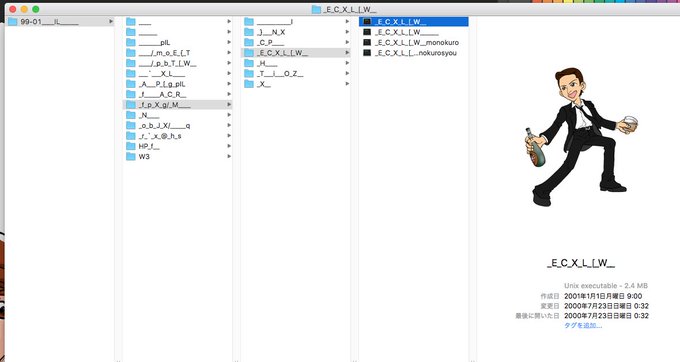Screen dimensions: 680x362
Task: Add tags via the タグを追加... link
Action: point(583,325)
